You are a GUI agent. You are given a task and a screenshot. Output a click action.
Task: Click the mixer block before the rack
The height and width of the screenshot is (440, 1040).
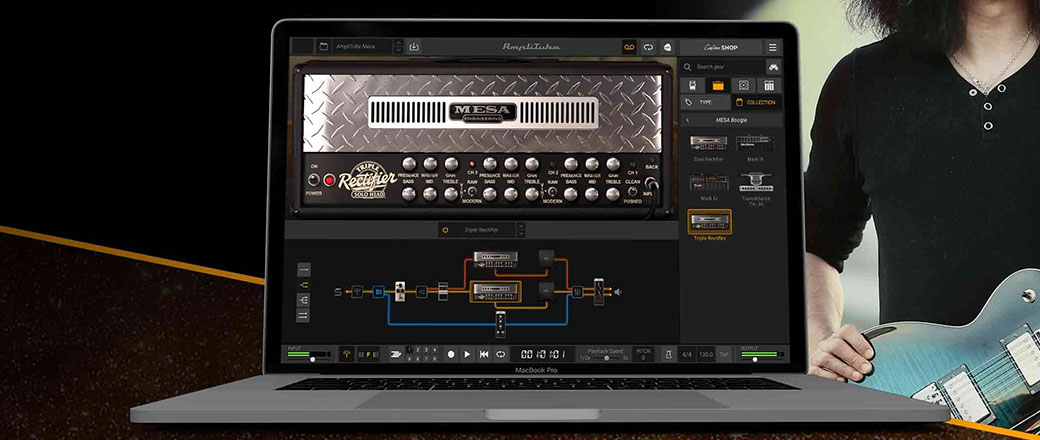[x=578, y=291]
